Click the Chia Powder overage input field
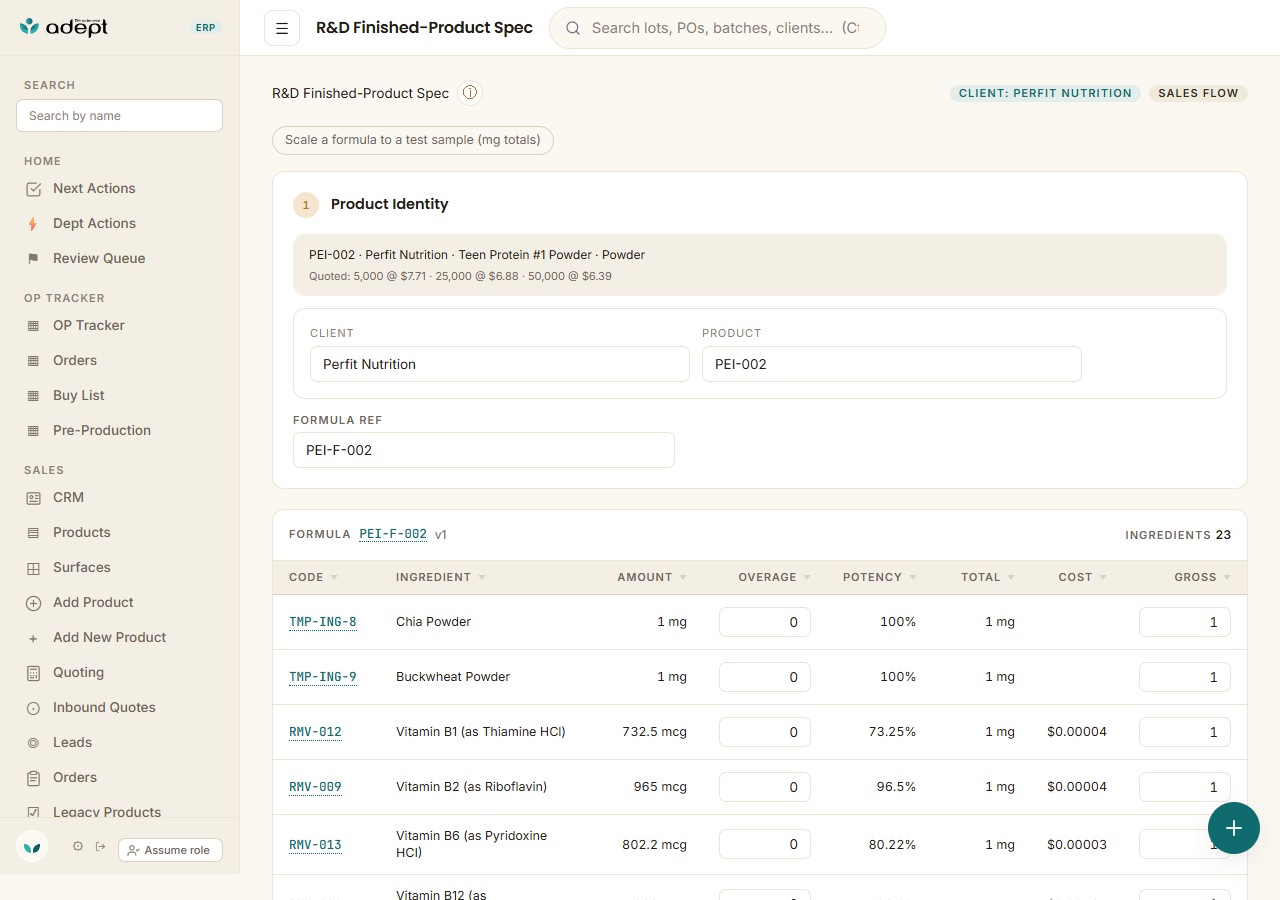 [765, 622]
